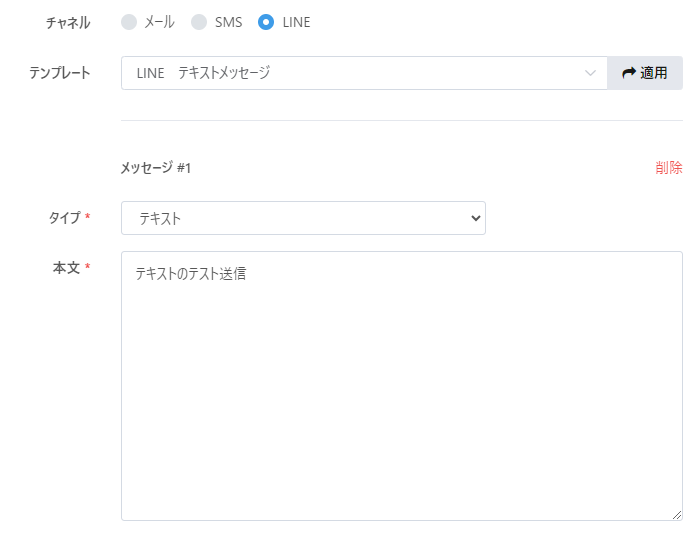Click the share arrow icon on 適用
697x551 pixels.
(629, 73)
